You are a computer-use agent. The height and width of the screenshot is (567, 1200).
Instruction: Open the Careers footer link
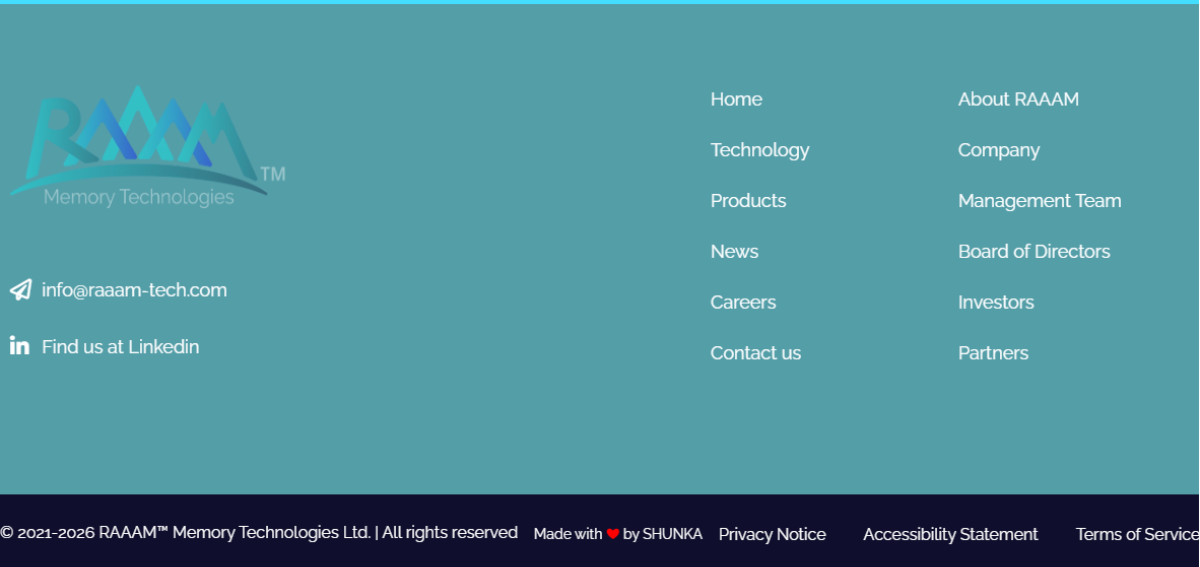743,302
